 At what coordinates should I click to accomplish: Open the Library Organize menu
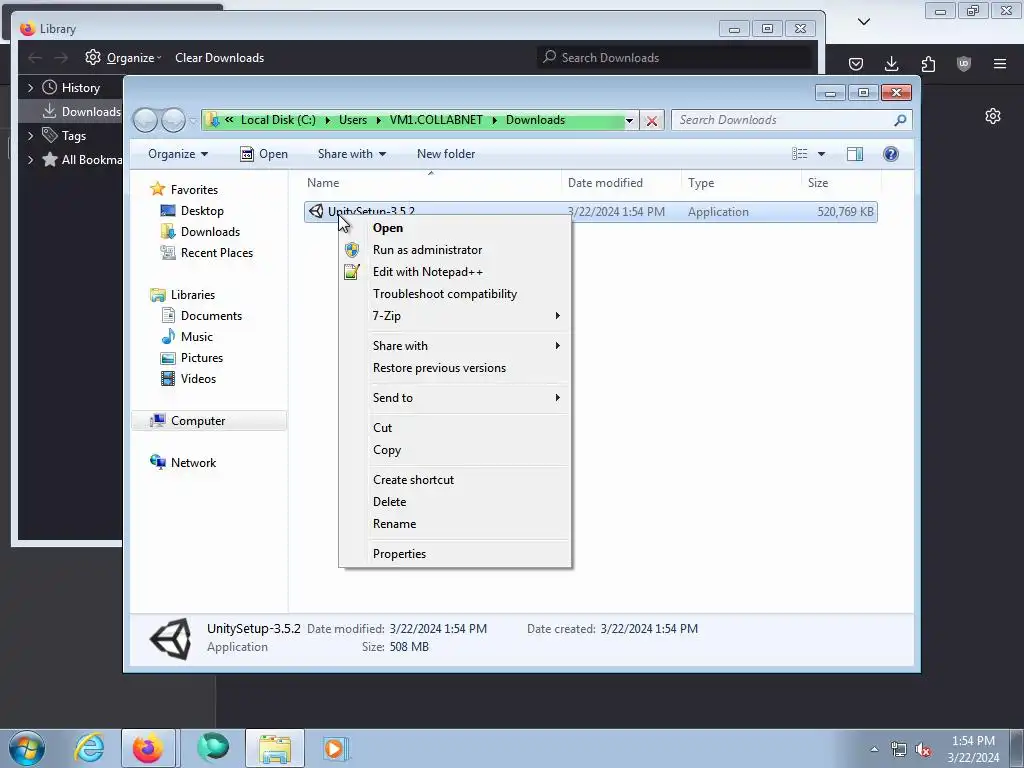123,57
